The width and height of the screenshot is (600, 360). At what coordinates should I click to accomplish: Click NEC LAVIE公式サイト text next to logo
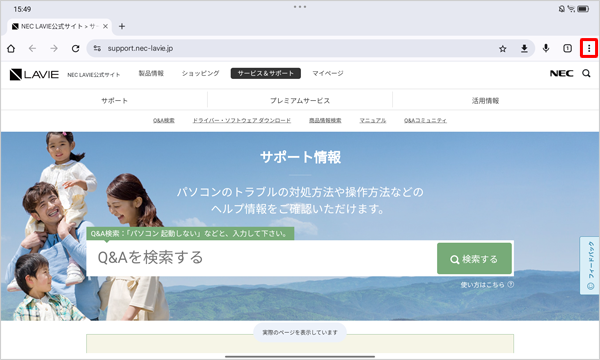click(x=94, y=75)
